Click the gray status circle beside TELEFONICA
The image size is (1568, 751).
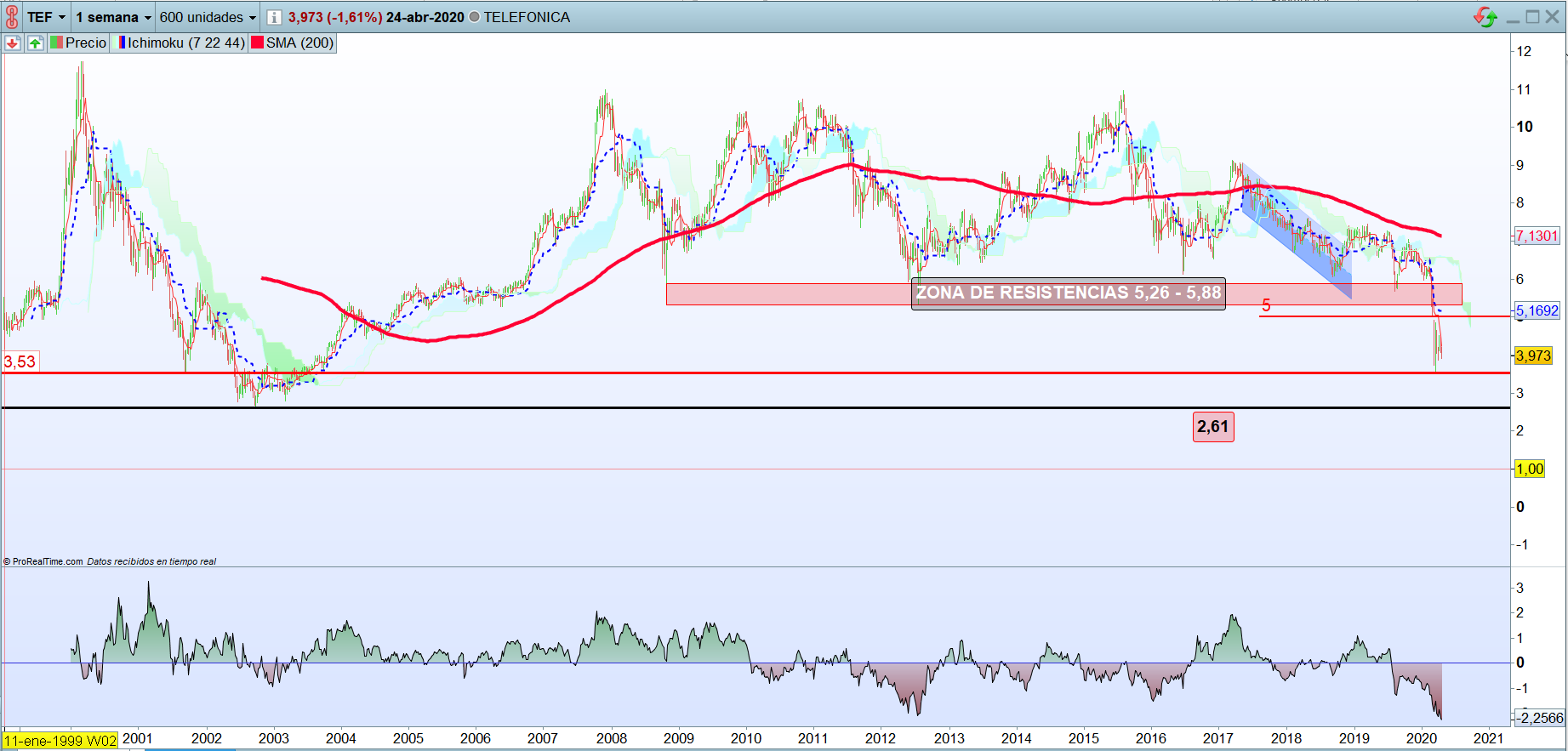(x=474, y=17)
